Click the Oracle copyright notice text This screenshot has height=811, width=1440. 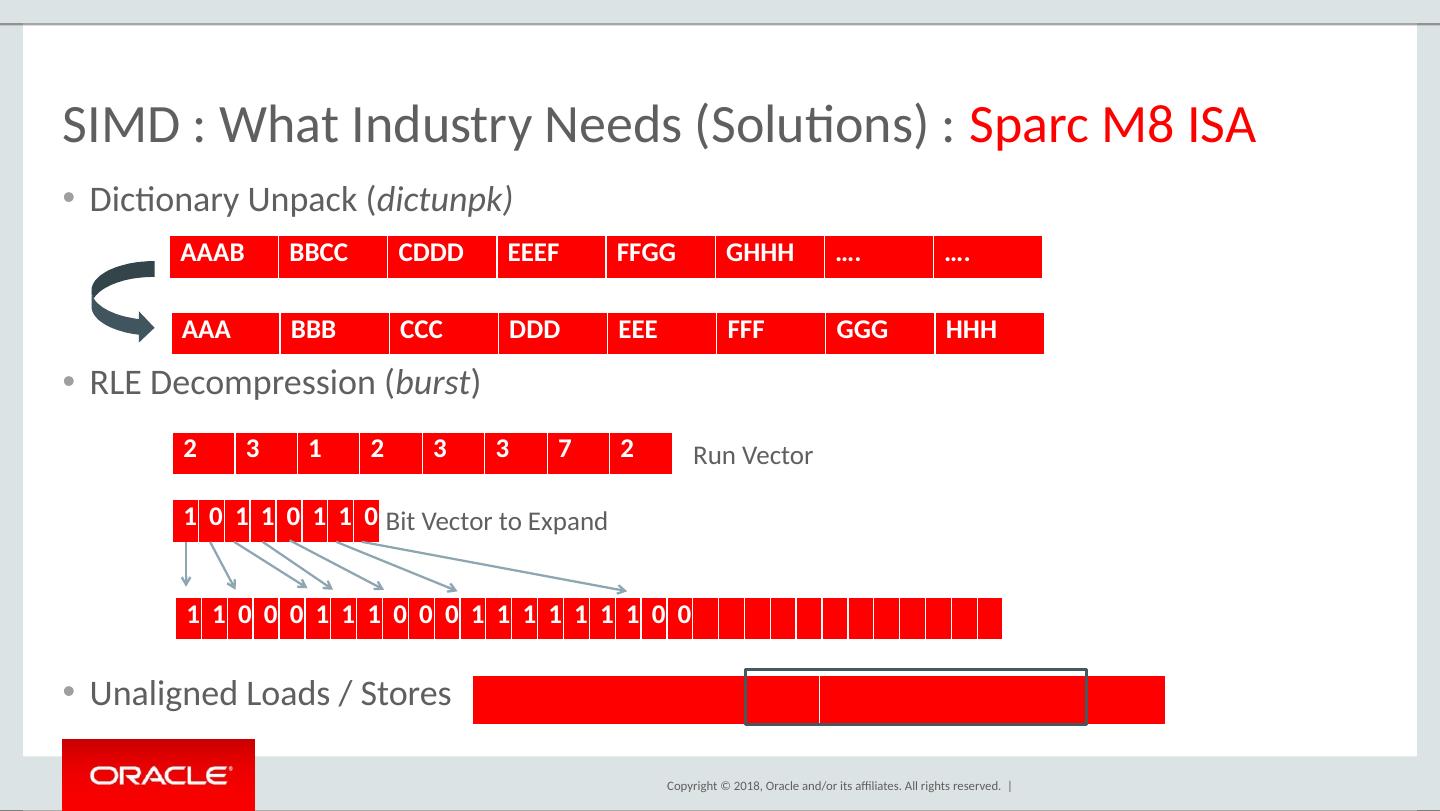point(833,787)
